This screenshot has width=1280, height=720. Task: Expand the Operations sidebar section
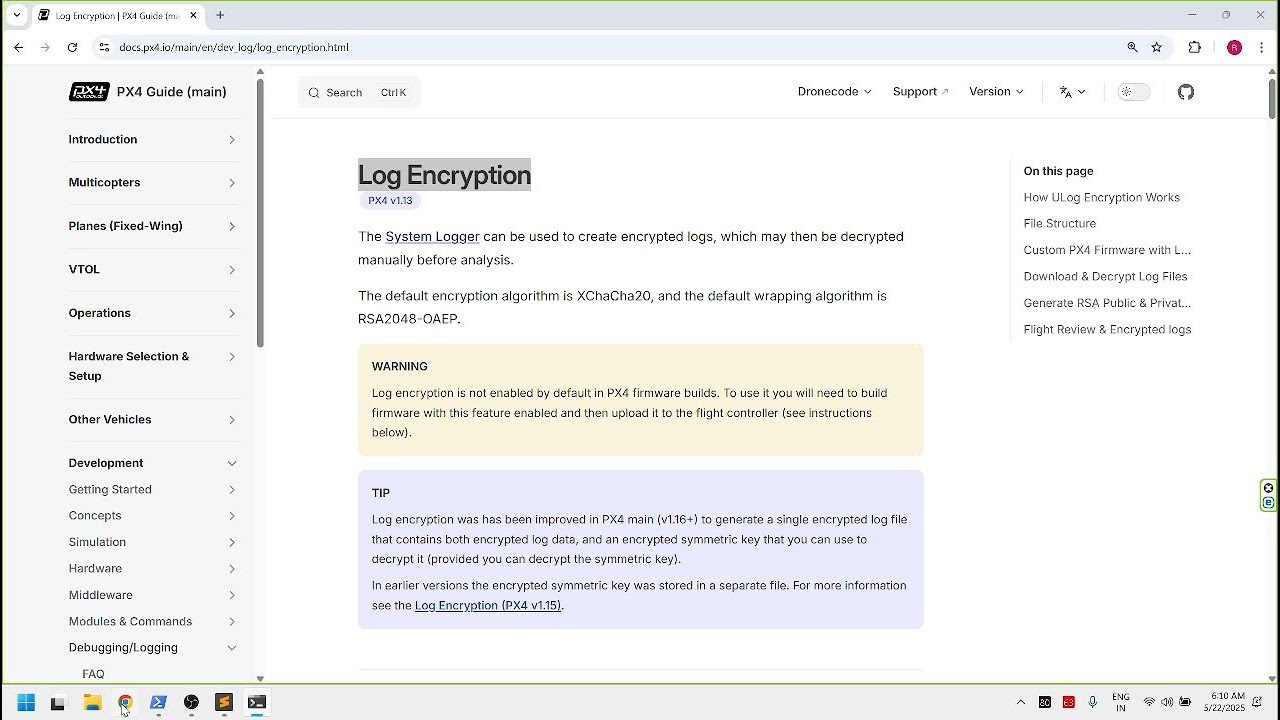[x=152, y=313]
